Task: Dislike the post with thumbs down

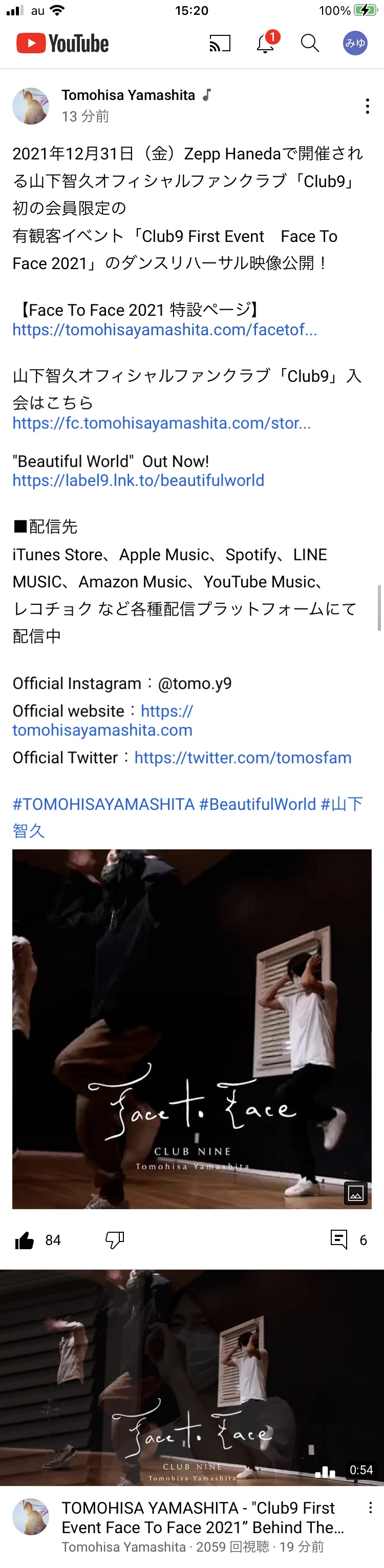Action: click(114, 1240)
